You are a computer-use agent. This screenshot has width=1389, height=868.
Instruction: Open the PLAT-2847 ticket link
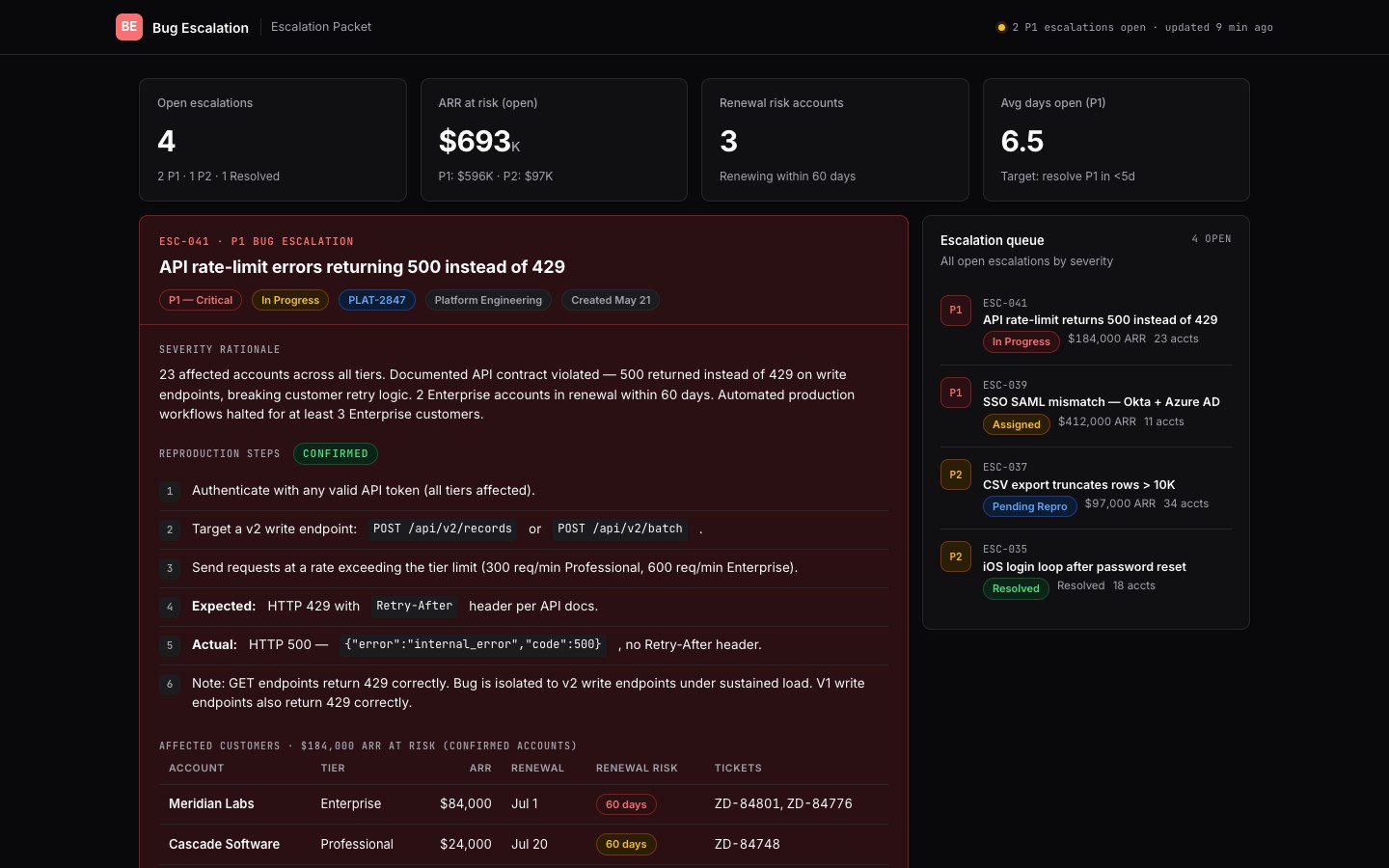[377, 300]
